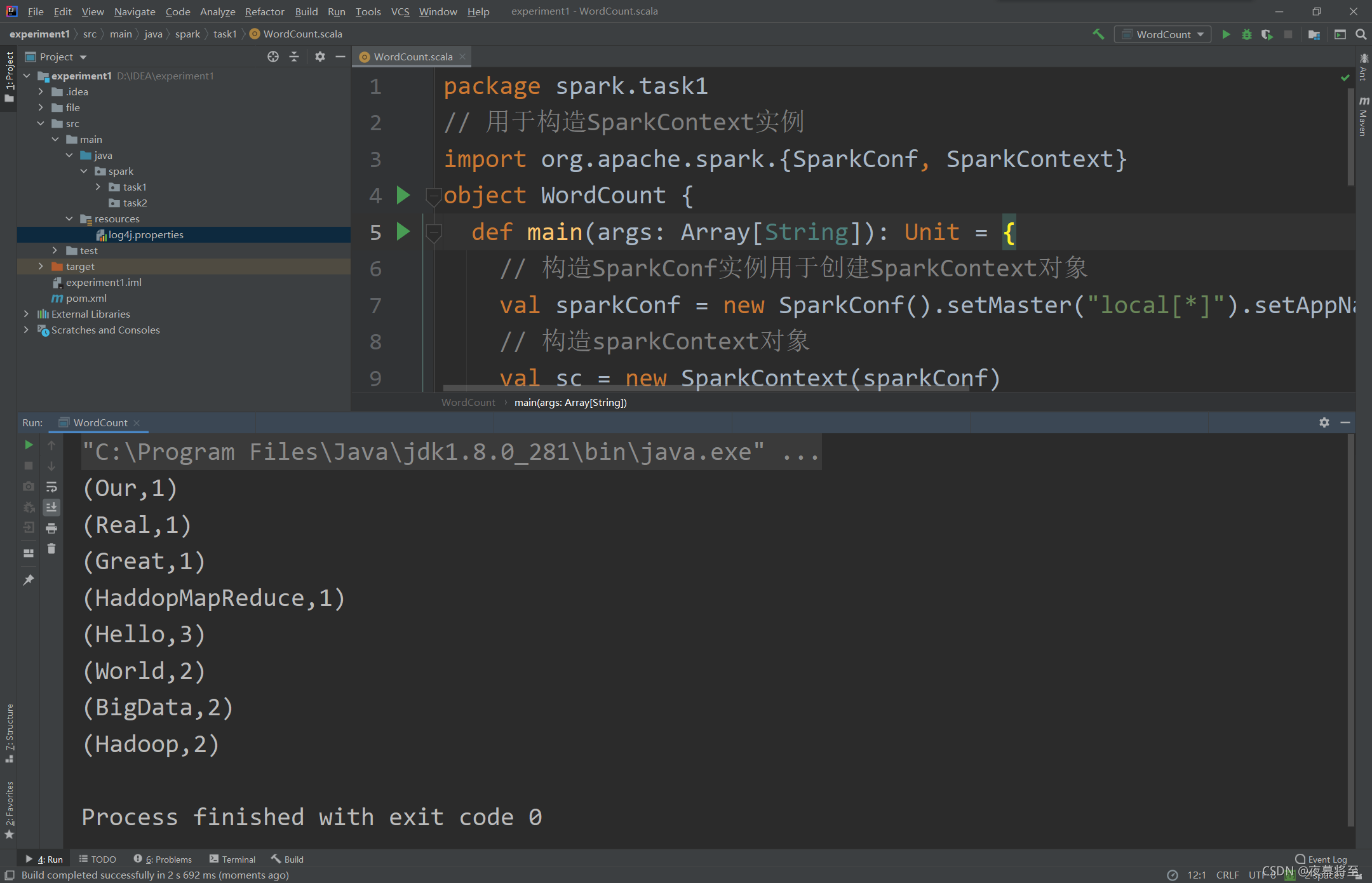Clear run output with trash icon
The width and height of the screenshot is (1372, 883).
[x=51, y=549]
